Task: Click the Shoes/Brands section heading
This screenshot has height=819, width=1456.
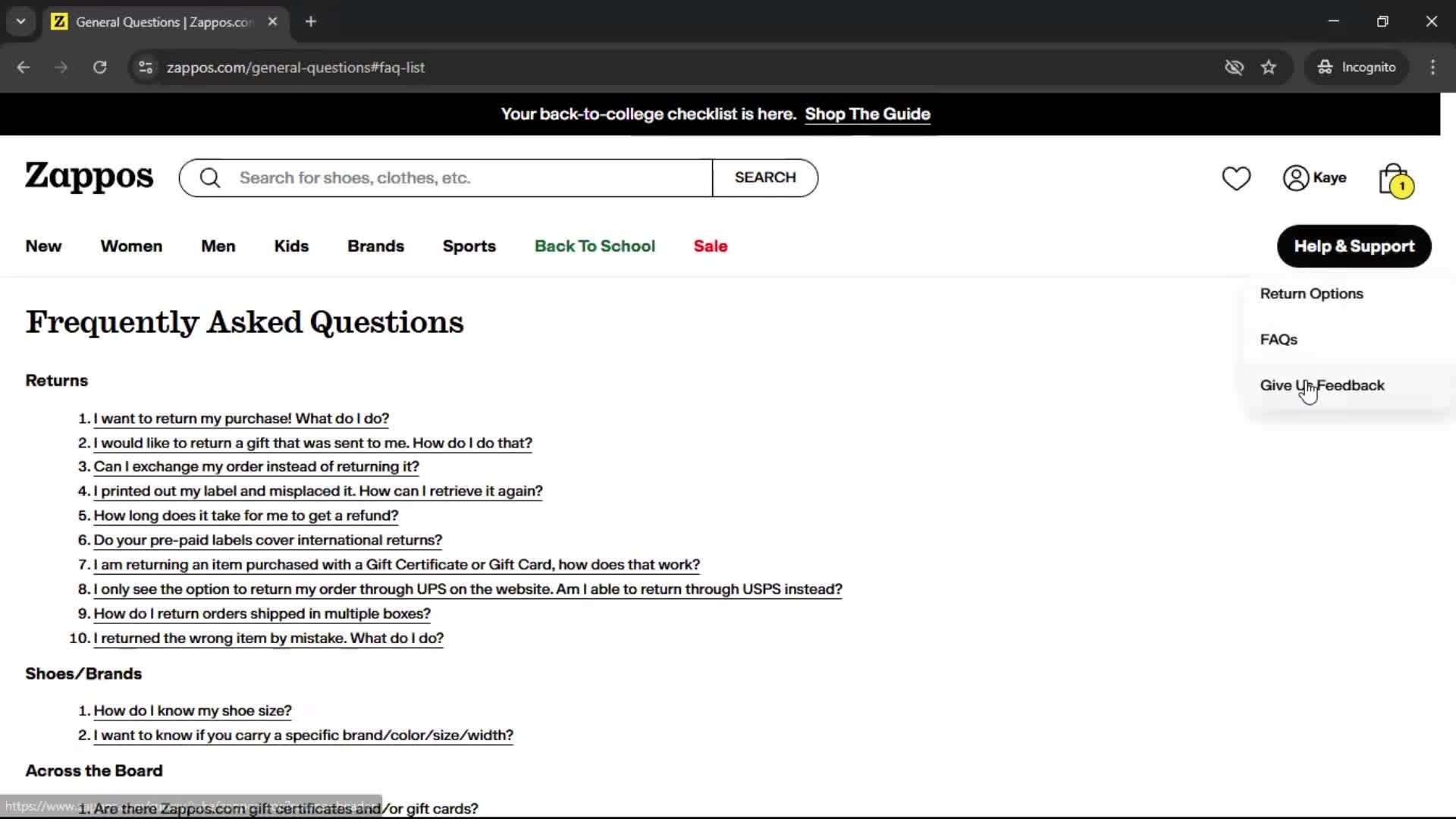Action: point(83,674)
